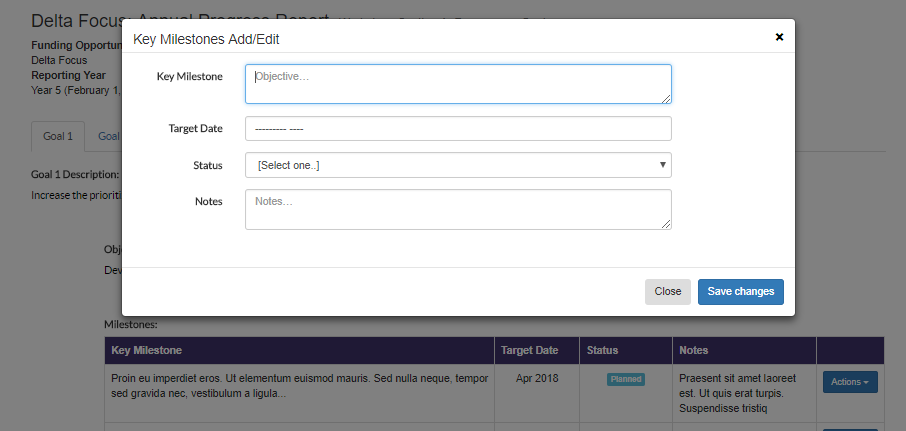Click the Planned status badge

[x=625, y=379]
